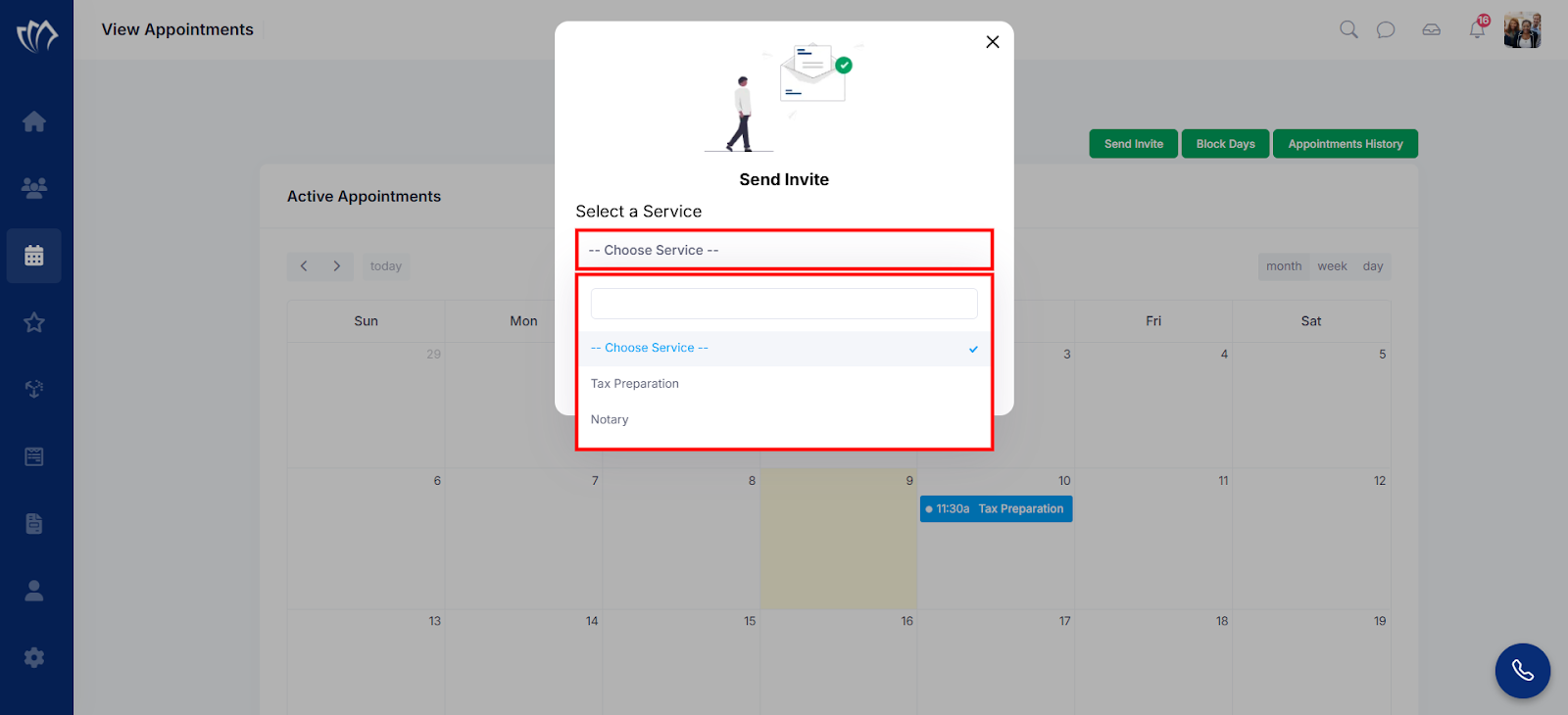Open the star favorites sidebar icon
The width and height of the screenshot is (1568, 715).
pyautogui.click(x=34, y=322)
